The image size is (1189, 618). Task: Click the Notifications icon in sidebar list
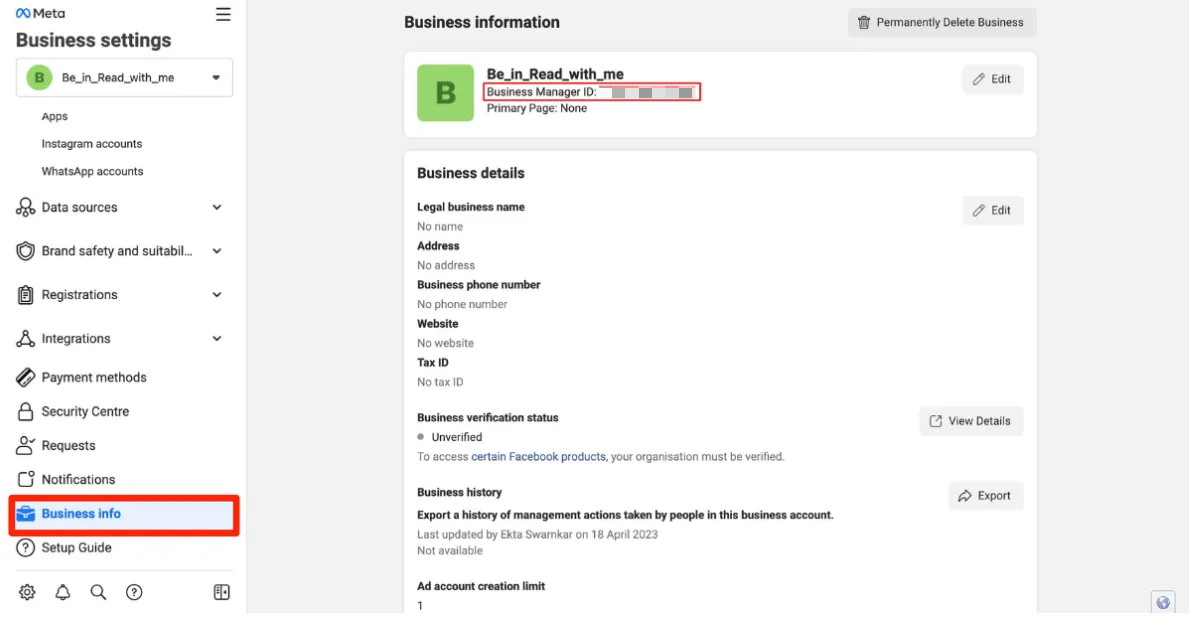pyautogui.click(x=26, y=479)
